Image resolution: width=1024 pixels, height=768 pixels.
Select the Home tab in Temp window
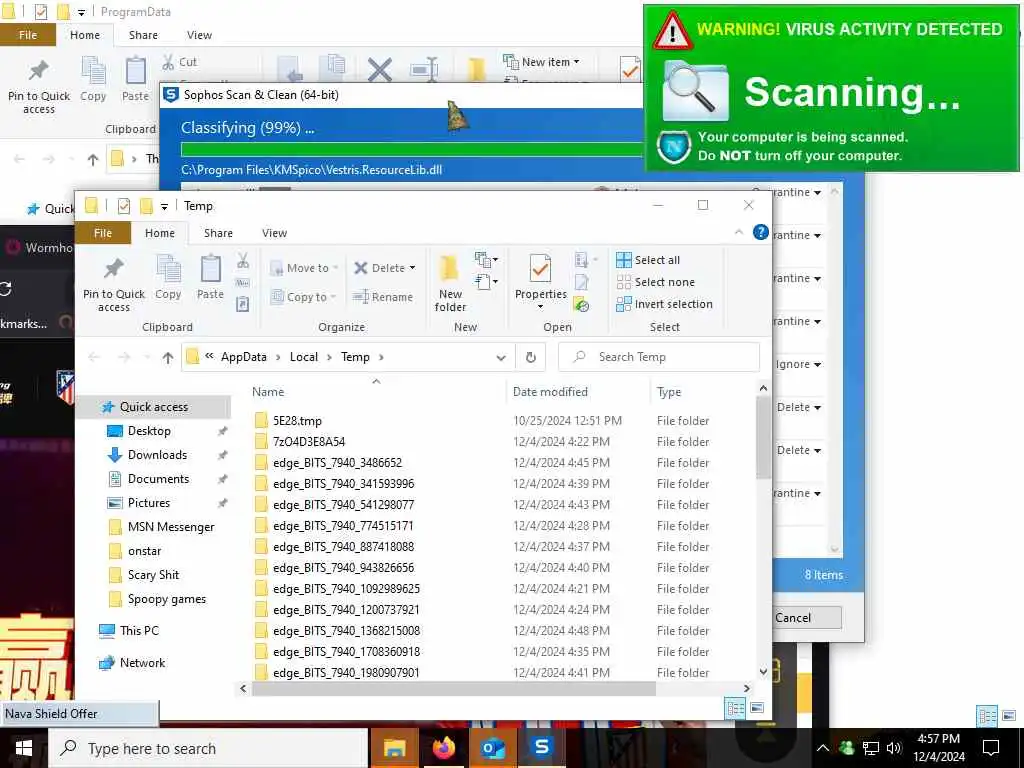pos(160,233)
